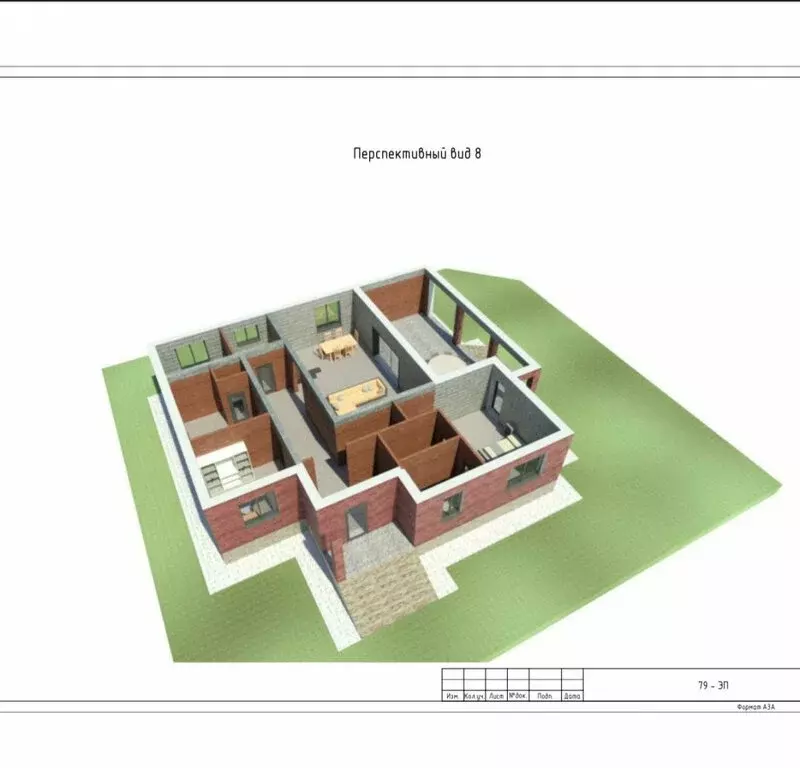Click the "Кол.уч." title block cell
800x768 pixels.
(x=474, y=696)
